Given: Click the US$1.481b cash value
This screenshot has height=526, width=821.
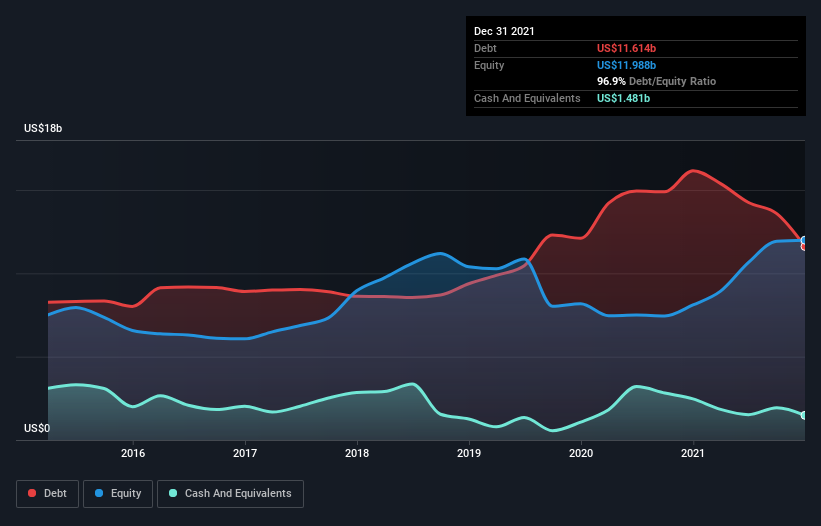Looking at the screenshot, I should pos(624,98).
